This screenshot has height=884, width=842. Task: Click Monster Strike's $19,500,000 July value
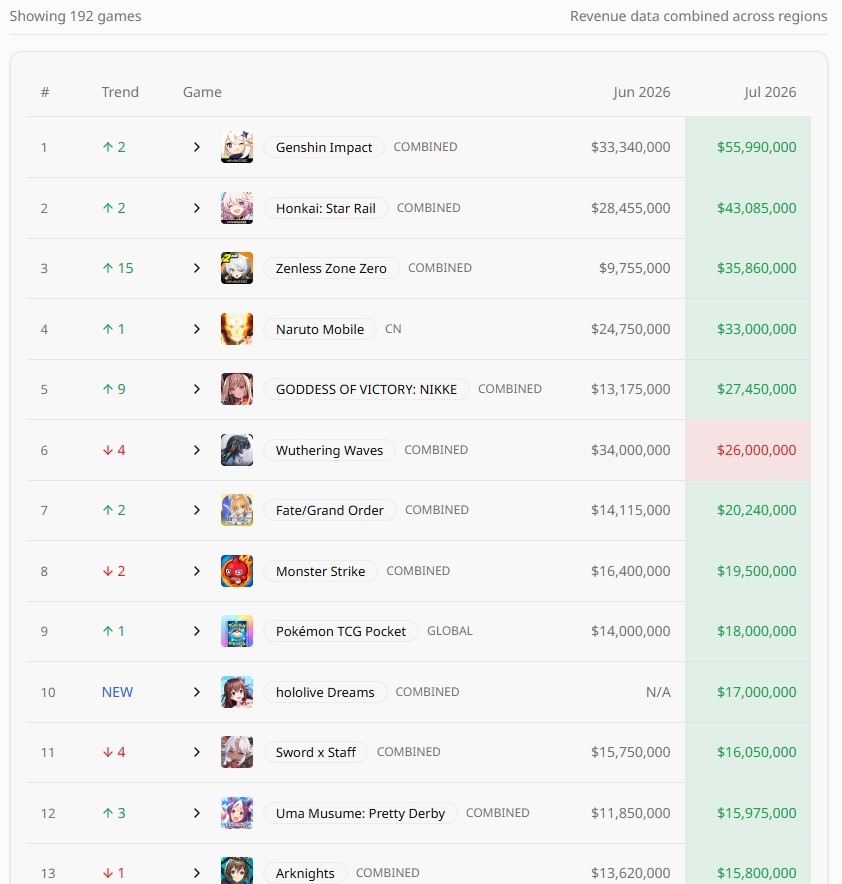click(757, 571)
